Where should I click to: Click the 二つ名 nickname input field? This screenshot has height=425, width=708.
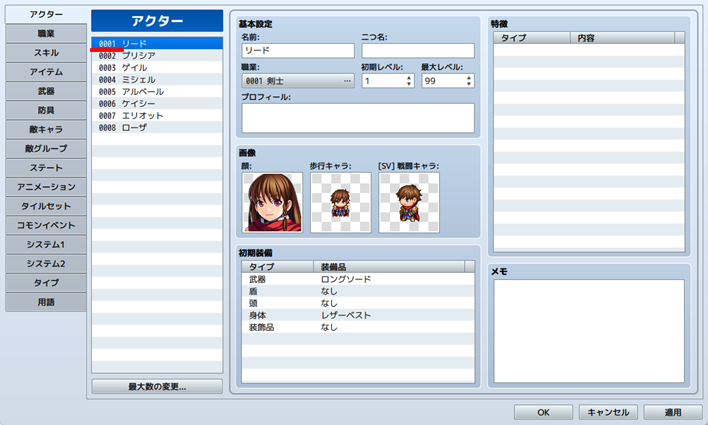point(417,50)
